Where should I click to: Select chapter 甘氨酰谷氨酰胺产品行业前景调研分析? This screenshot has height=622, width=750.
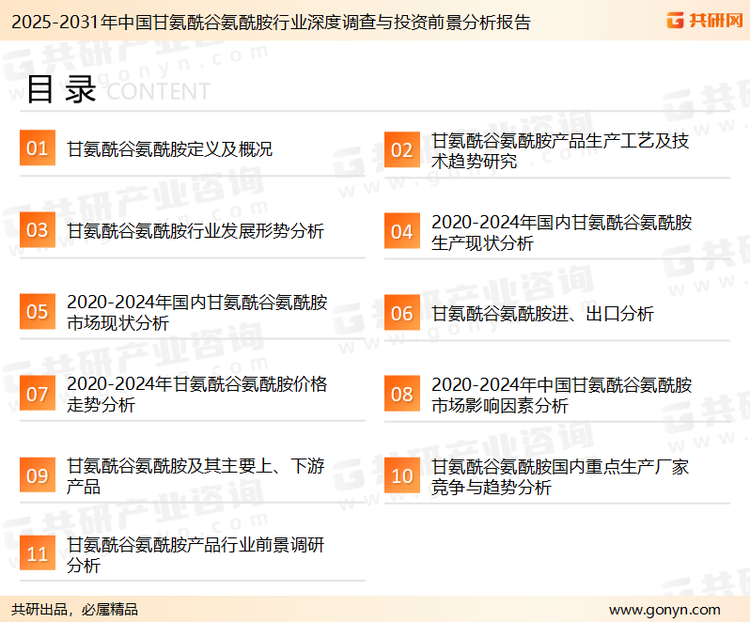point(196,555)
